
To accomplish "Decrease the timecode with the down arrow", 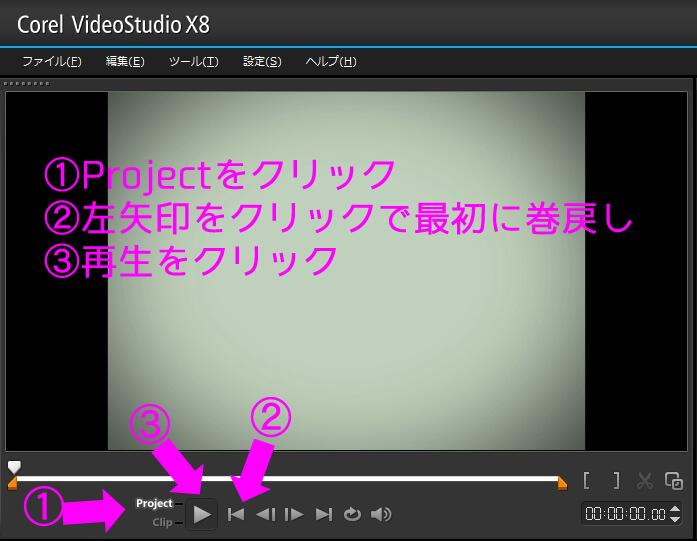I will pyautogui.click(x=675, y=519).
